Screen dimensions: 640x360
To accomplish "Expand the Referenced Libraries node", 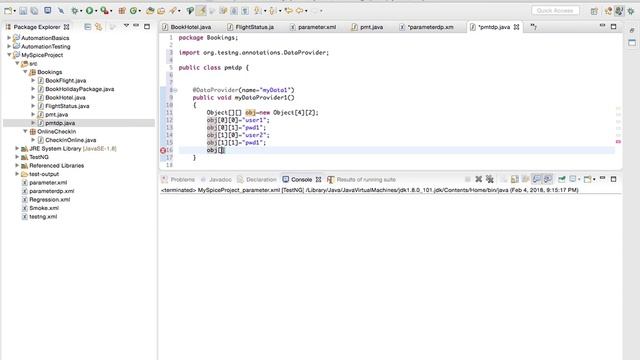I will pyautogui.click(x=17, y=165).
